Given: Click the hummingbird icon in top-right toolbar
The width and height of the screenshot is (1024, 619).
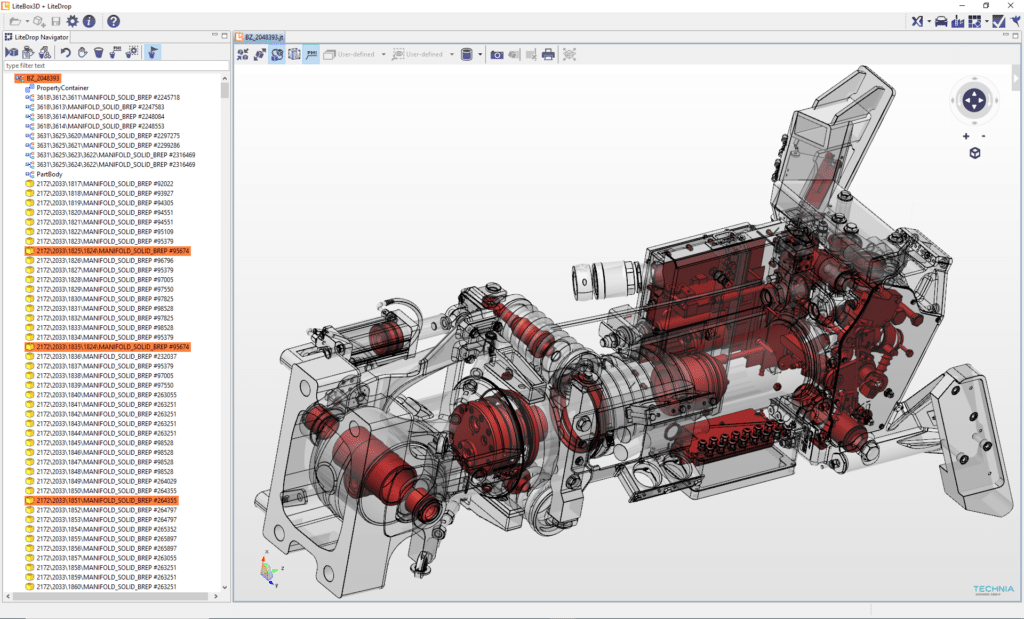Looking at the screenshot, I should (1016, 22).
